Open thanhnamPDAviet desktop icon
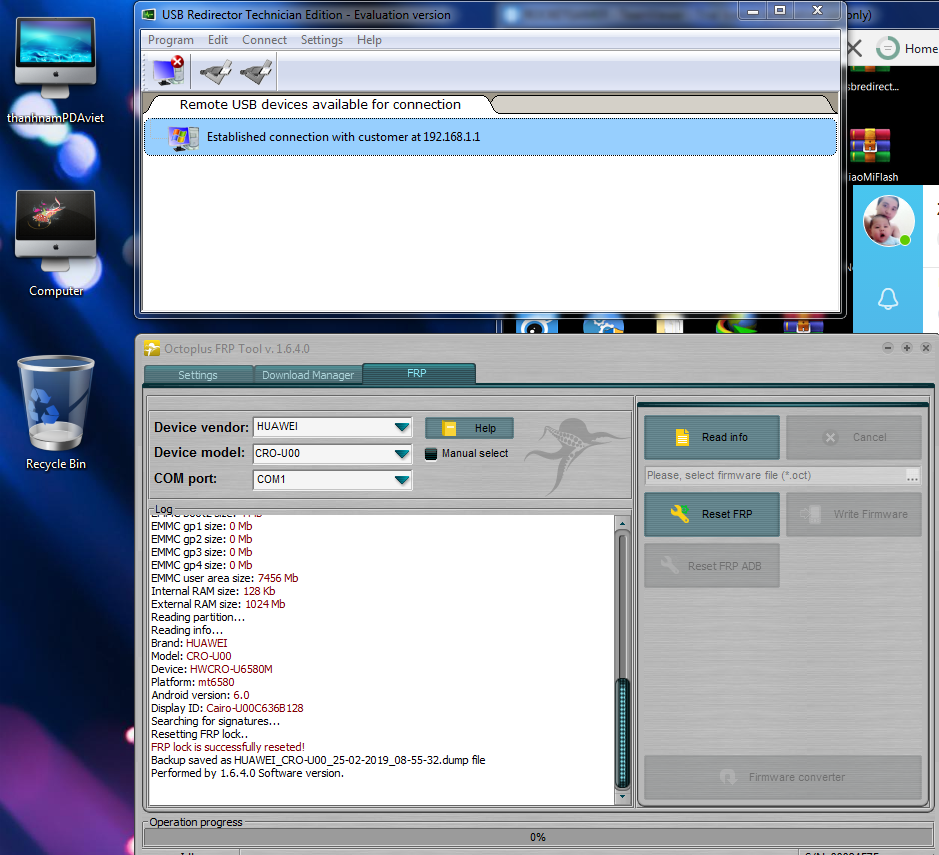 [x=55, y=70]
